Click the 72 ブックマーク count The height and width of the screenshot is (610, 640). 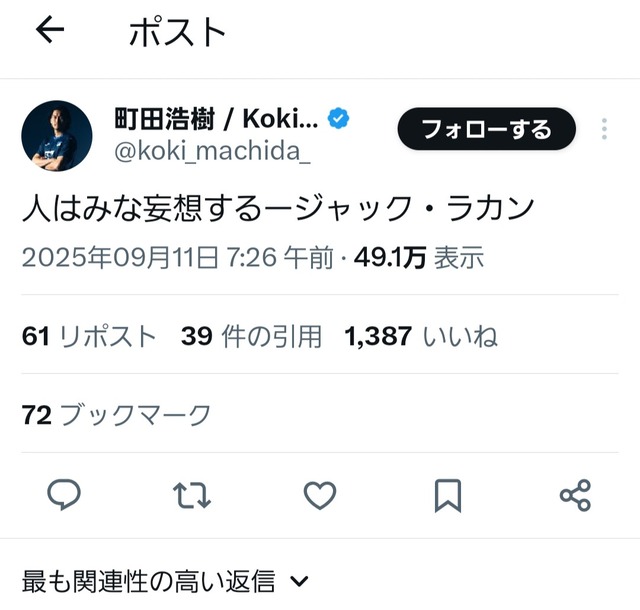pyautogui.click(x=116, y=415)
